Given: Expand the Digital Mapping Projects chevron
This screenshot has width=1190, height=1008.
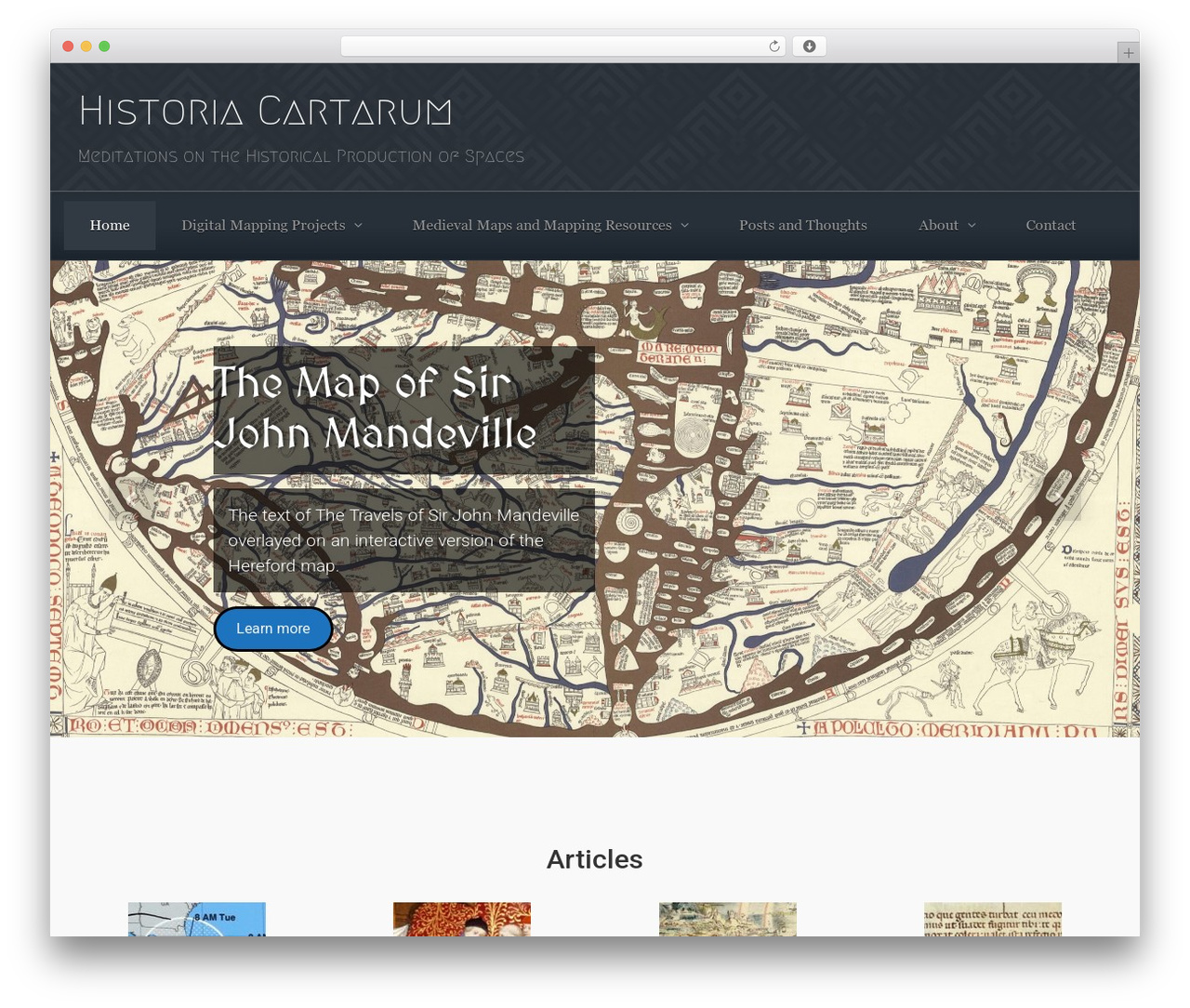Looking at the screenshot, I should [x=359, y=226].
